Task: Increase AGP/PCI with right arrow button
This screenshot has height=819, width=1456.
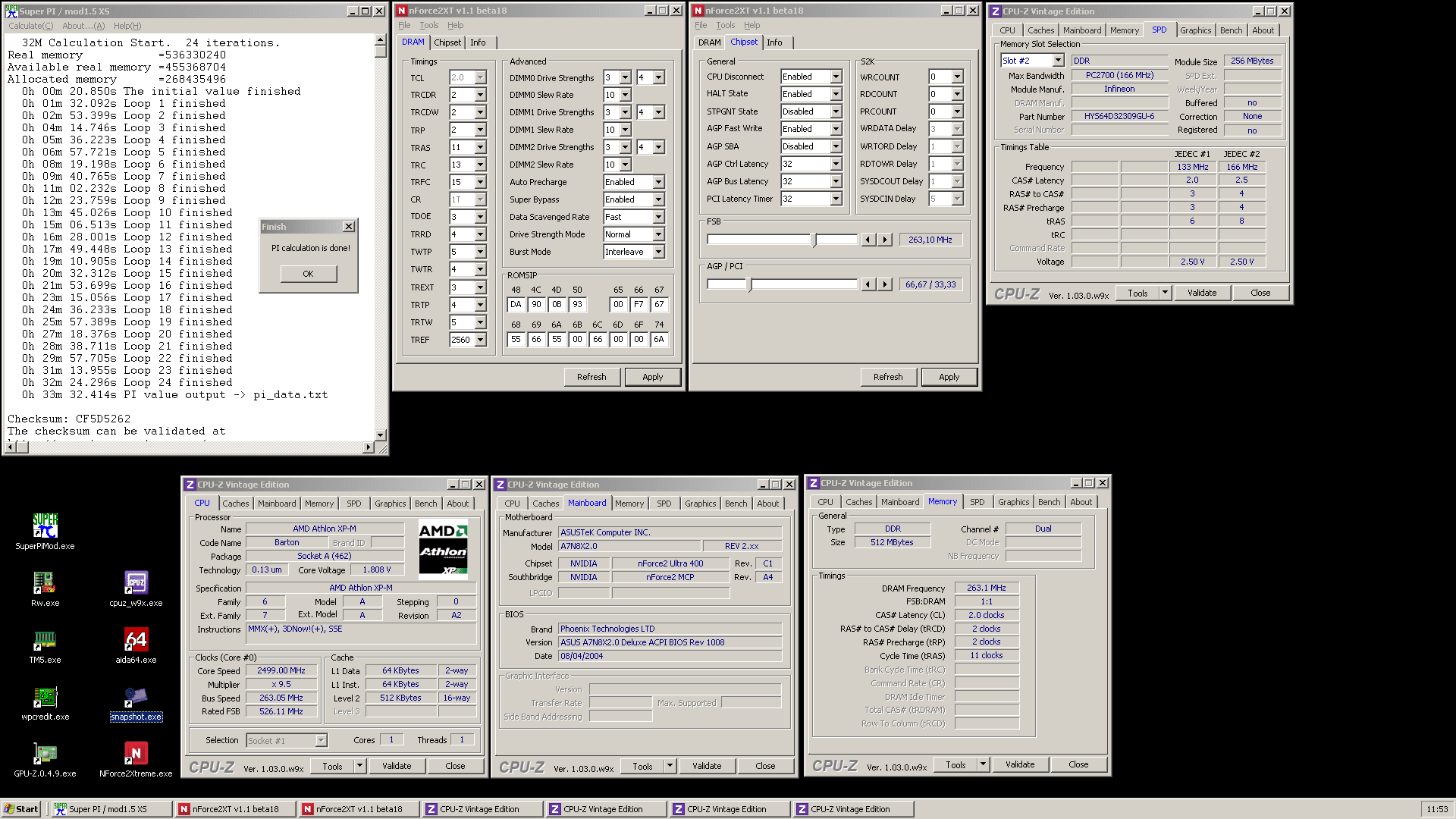Action: (x=885, y=284)
